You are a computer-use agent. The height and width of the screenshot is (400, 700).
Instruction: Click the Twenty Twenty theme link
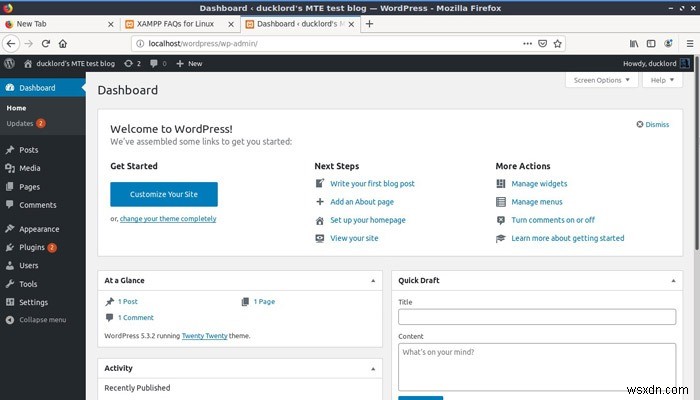coord(204,336)
